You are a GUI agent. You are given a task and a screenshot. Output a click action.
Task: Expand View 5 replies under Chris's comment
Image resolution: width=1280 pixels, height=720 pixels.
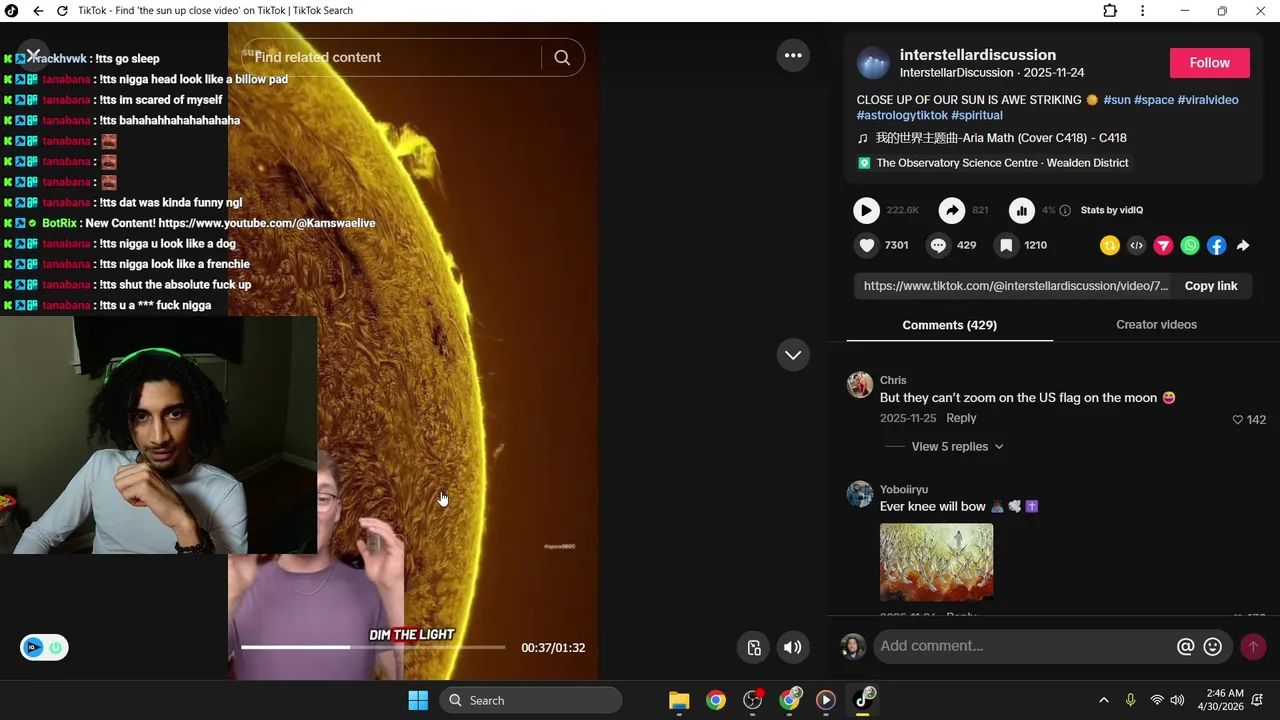[x=957, y=447]
